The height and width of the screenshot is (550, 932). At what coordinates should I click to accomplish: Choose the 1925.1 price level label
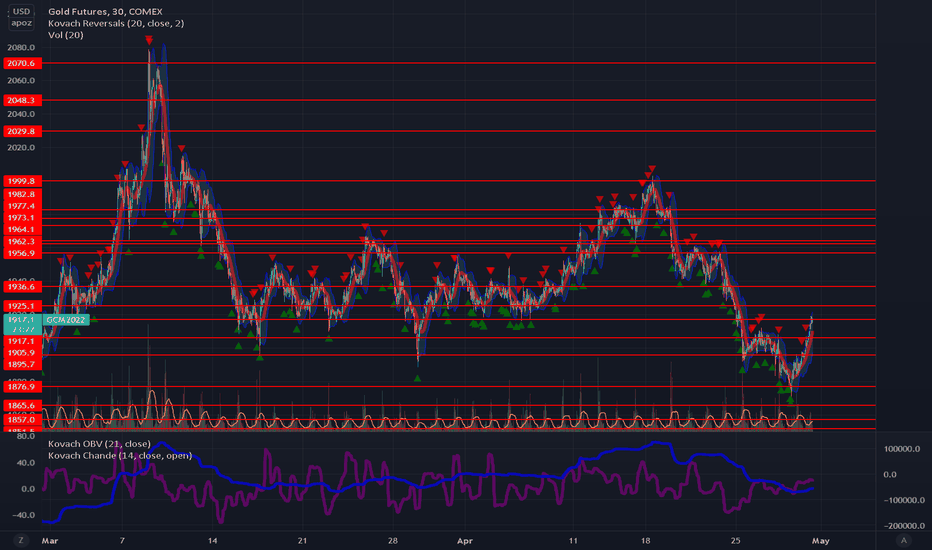click(21, 306)
